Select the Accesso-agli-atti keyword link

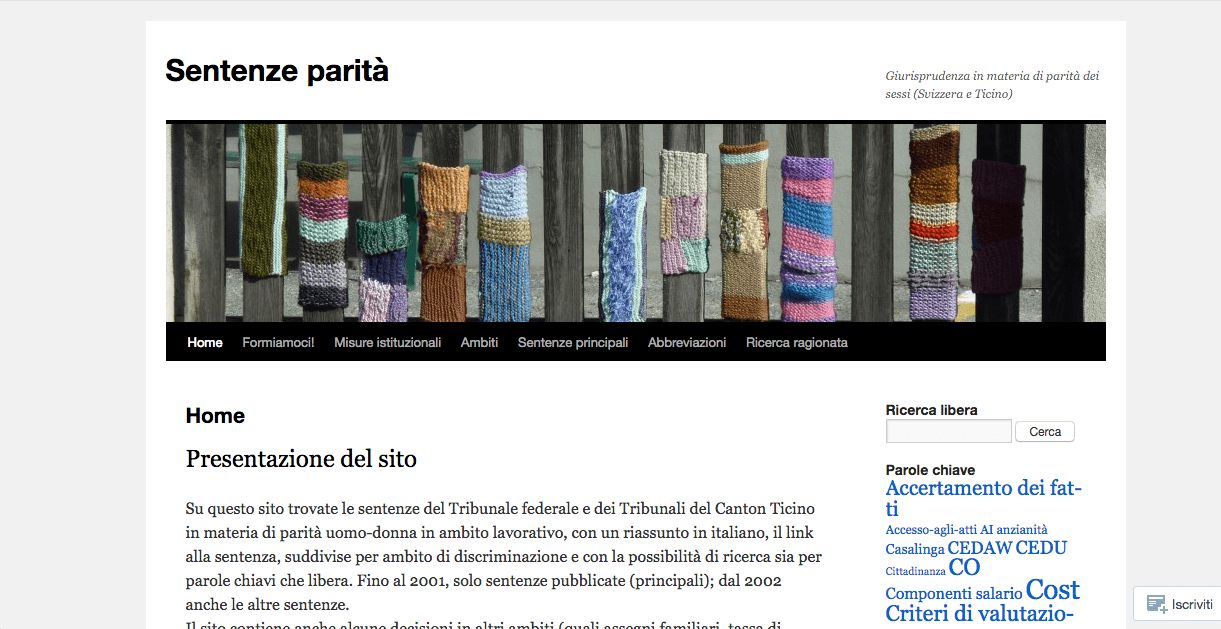pos(930,530)
